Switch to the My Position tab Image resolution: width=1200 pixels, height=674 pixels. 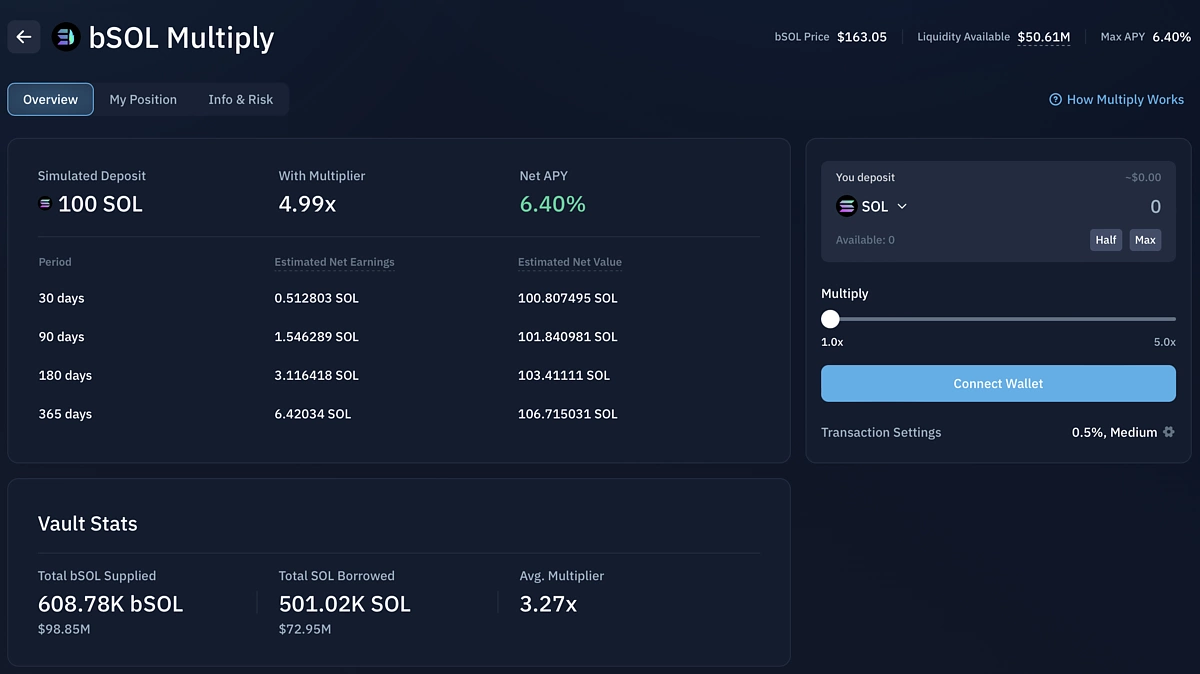pos(143,99)
